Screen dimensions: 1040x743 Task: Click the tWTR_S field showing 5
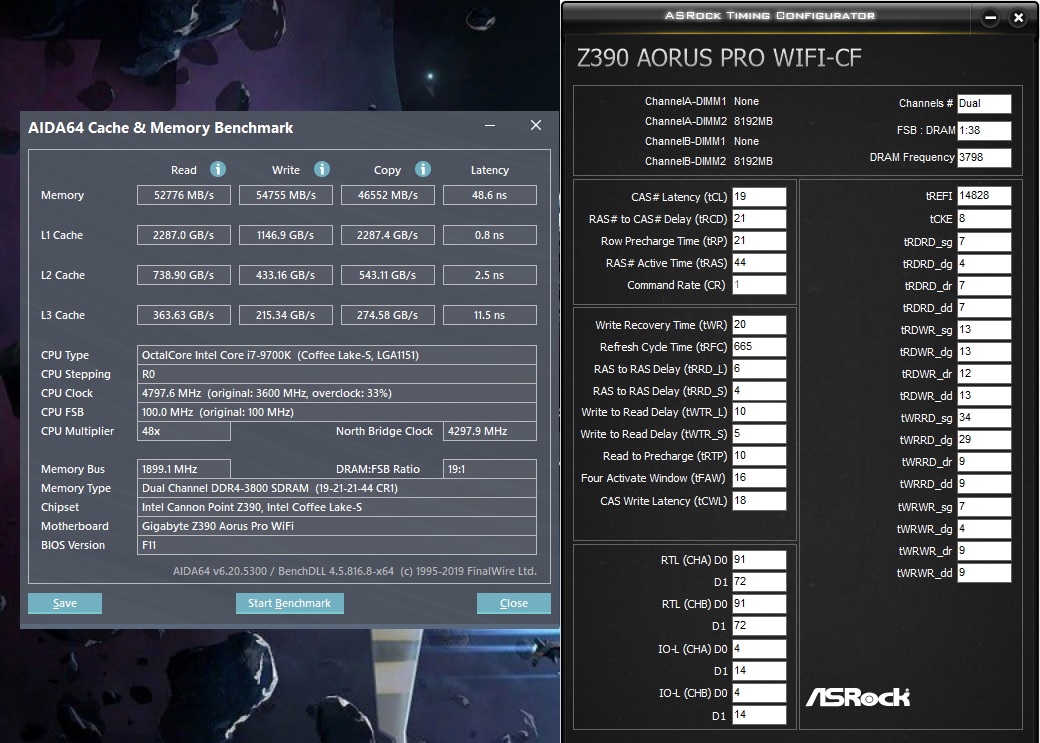tap(759, 434)
